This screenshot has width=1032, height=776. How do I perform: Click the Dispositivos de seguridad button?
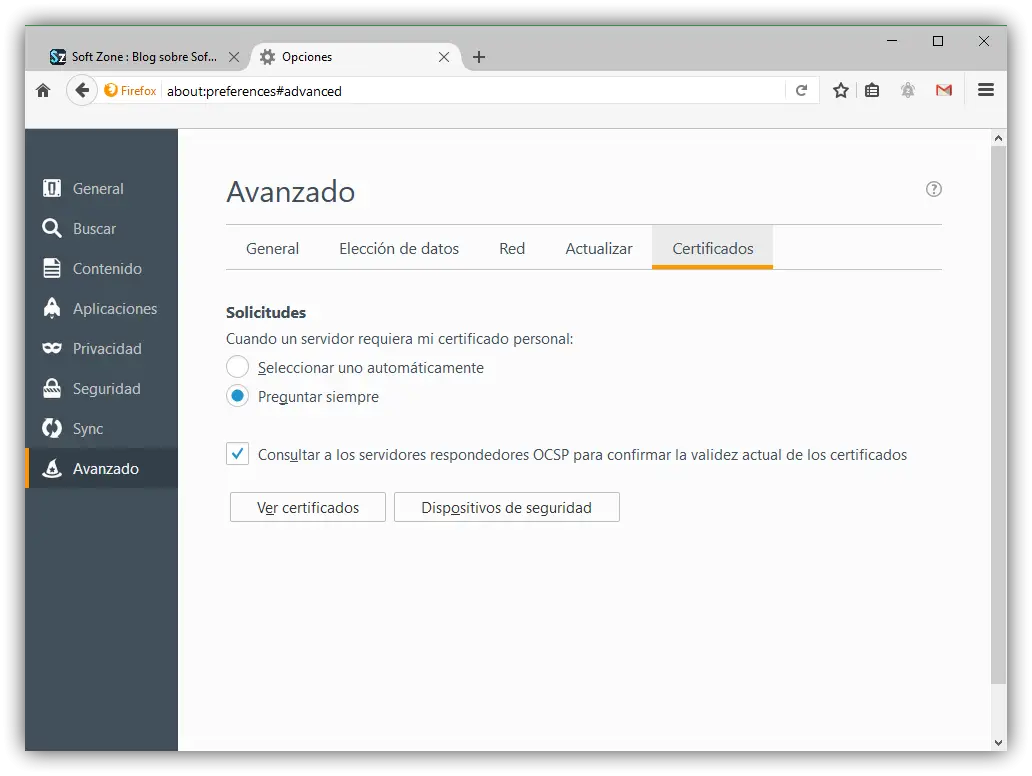(x=507, y=507)
